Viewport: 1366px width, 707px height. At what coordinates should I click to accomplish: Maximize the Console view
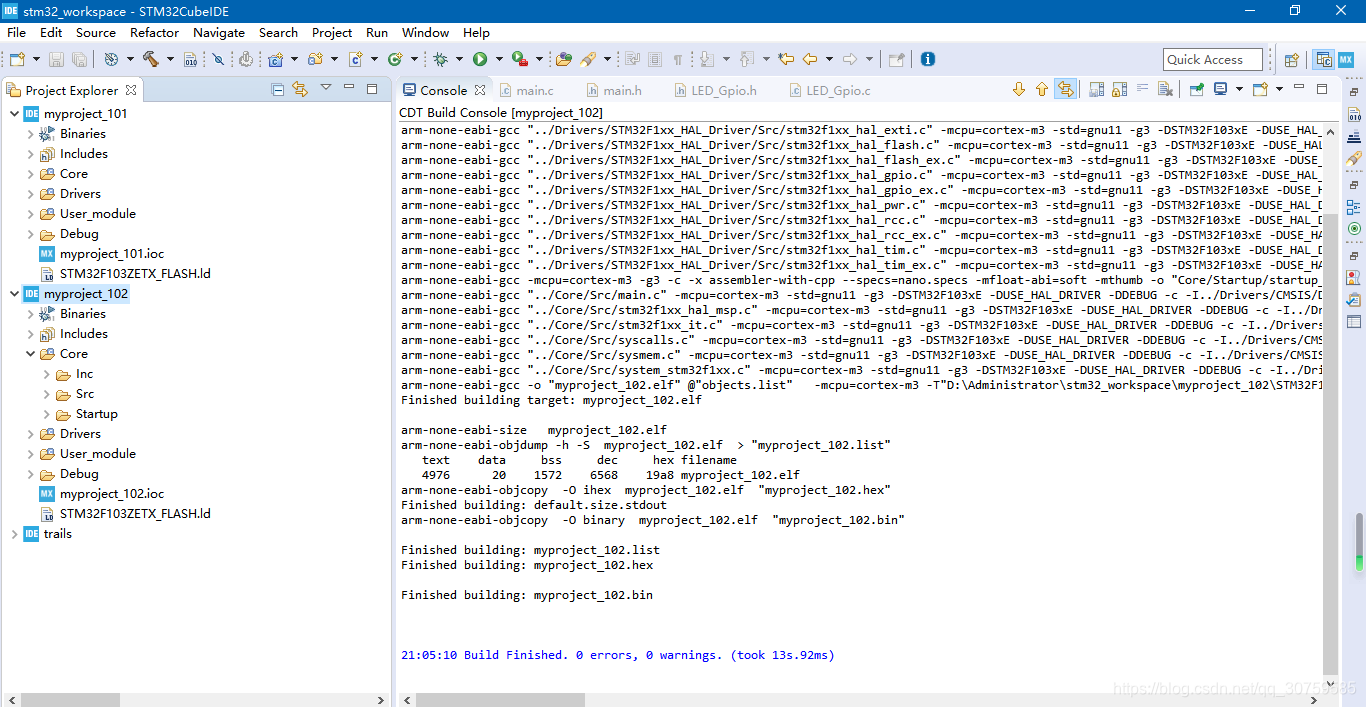click(x=1322, y=89)
